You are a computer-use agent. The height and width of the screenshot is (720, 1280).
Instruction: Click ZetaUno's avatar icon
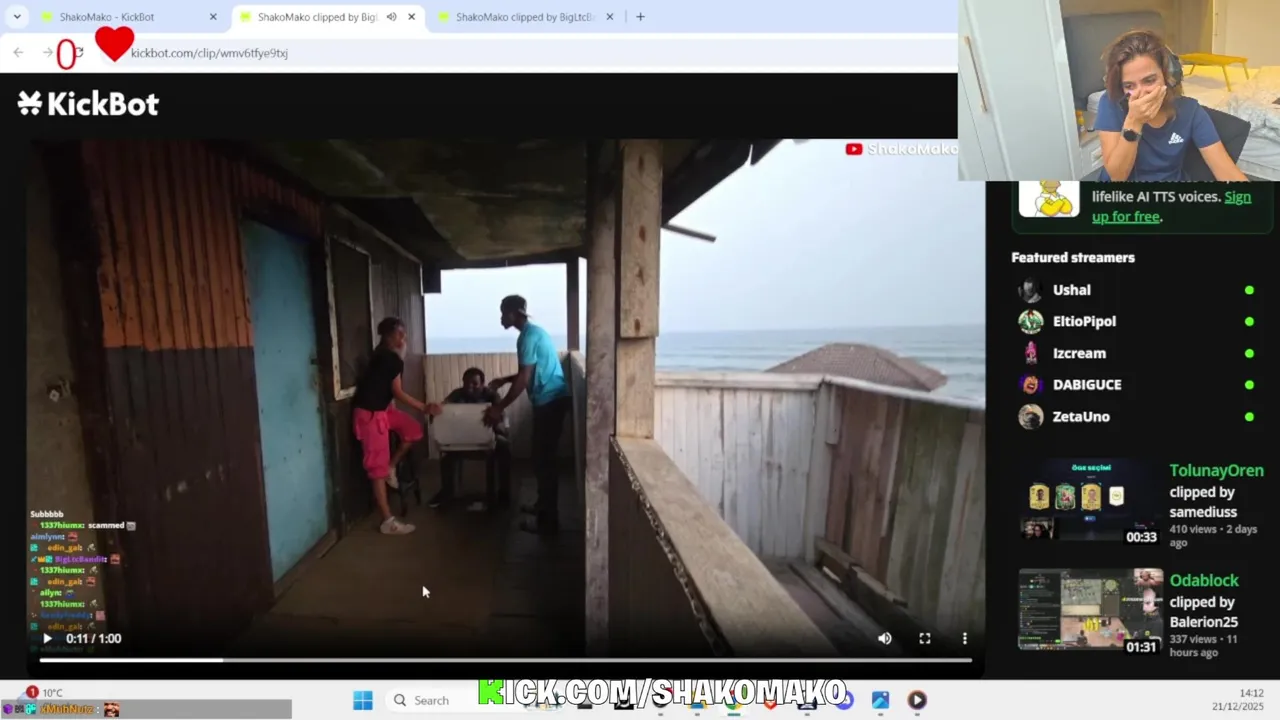pyautogui.click(x=1030, y=417)
